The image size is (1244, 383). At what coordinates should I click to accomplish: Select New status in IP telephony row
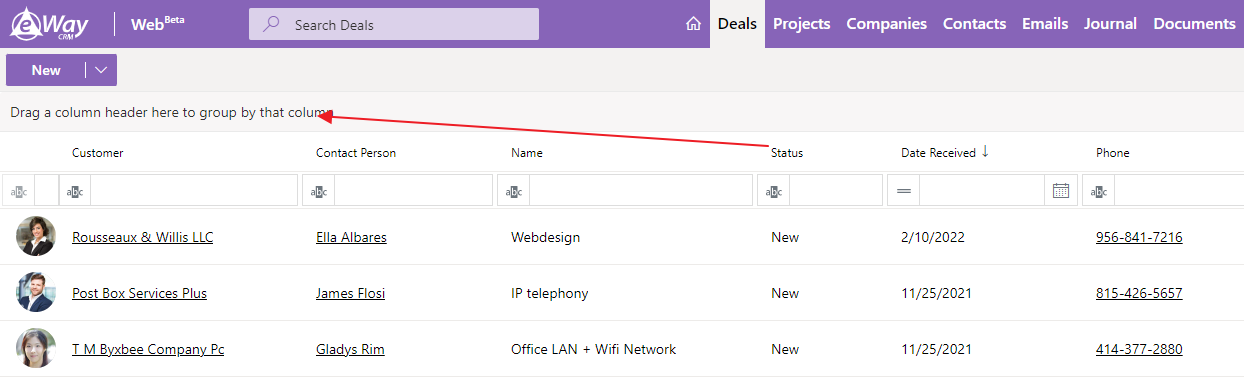click(785, 293)
